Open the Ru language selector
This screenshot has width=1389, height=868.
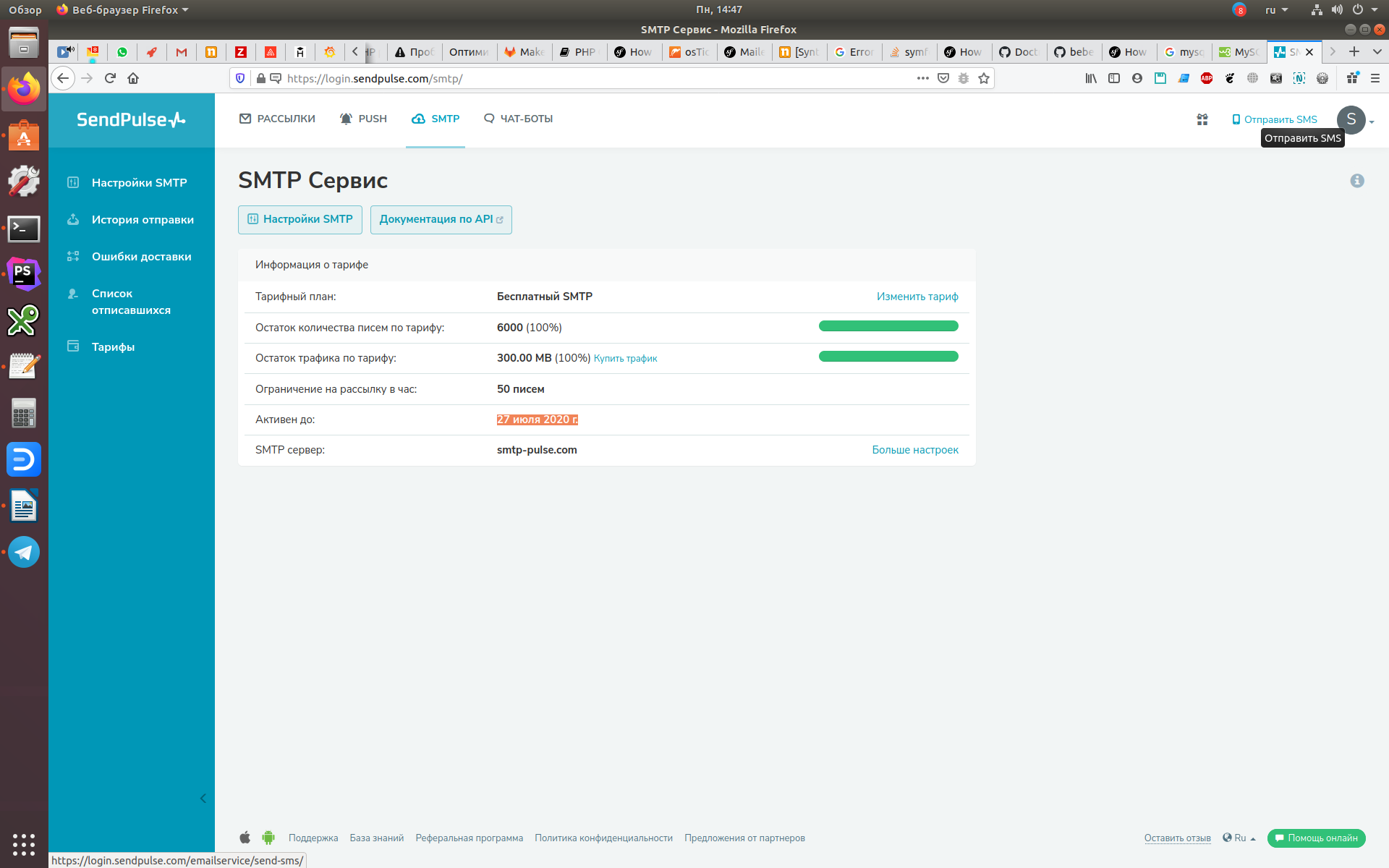pyautogui.click(x=1239, y=838)
